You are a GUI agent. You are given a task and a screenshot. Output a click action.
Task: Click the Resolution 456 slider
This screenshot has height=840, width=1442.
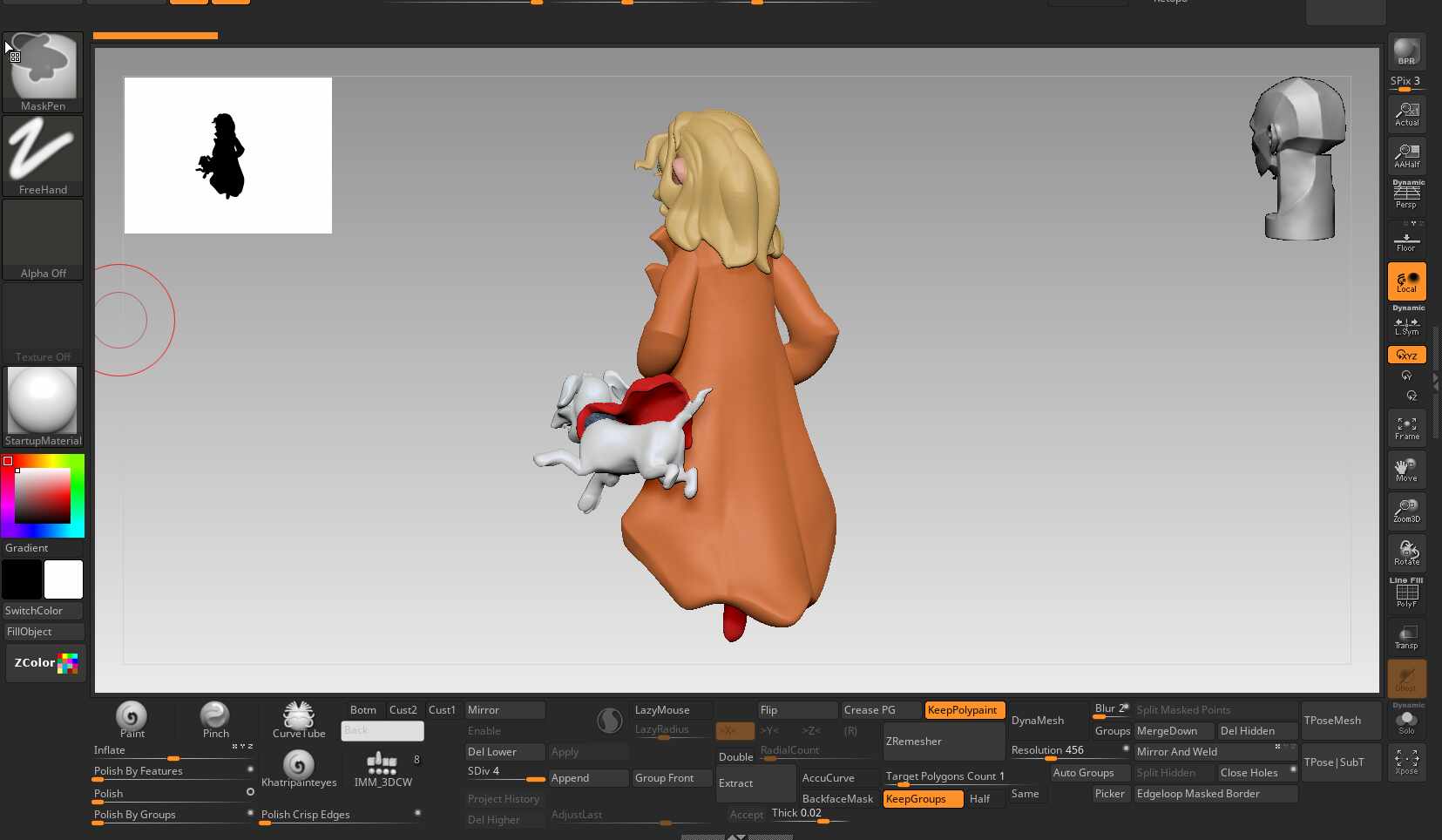(1067, 750)
